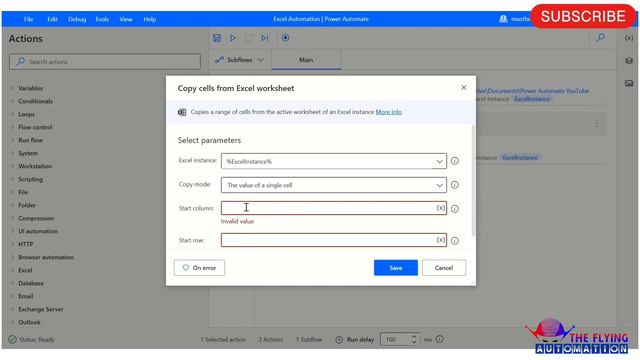Open the Excel instance dropdown
This screenshot has width=640, height=360.
point(439,162)
